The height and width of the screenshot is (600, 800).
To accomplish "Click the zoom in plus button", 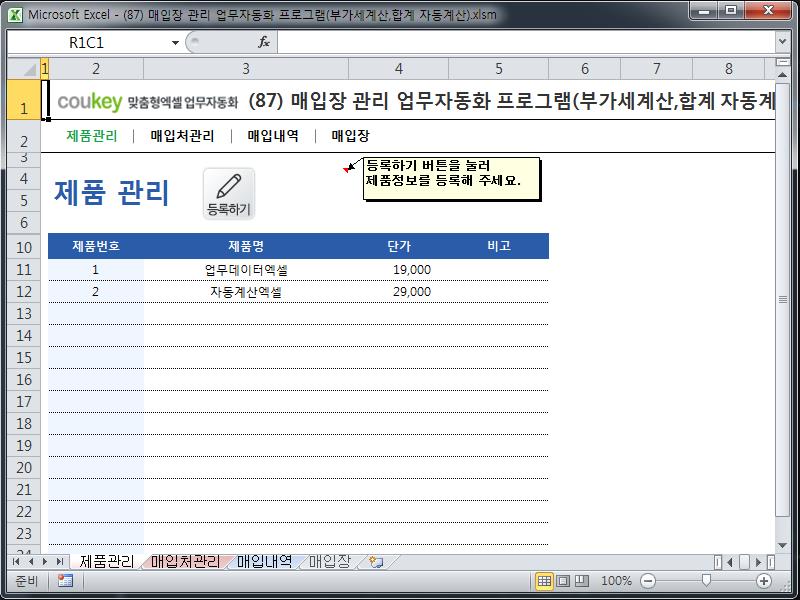I will 764,581.
